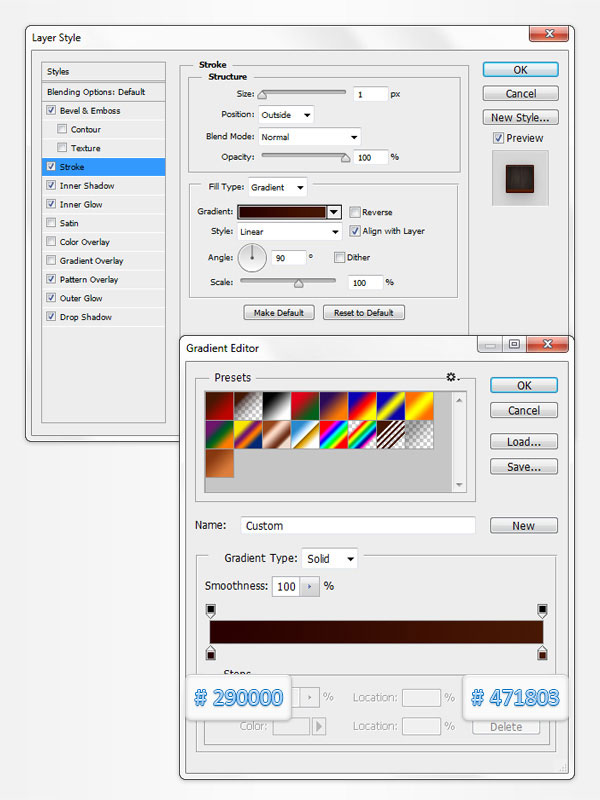
Task: Click the Smoothness value field
Action: click(x=286, y=586)
